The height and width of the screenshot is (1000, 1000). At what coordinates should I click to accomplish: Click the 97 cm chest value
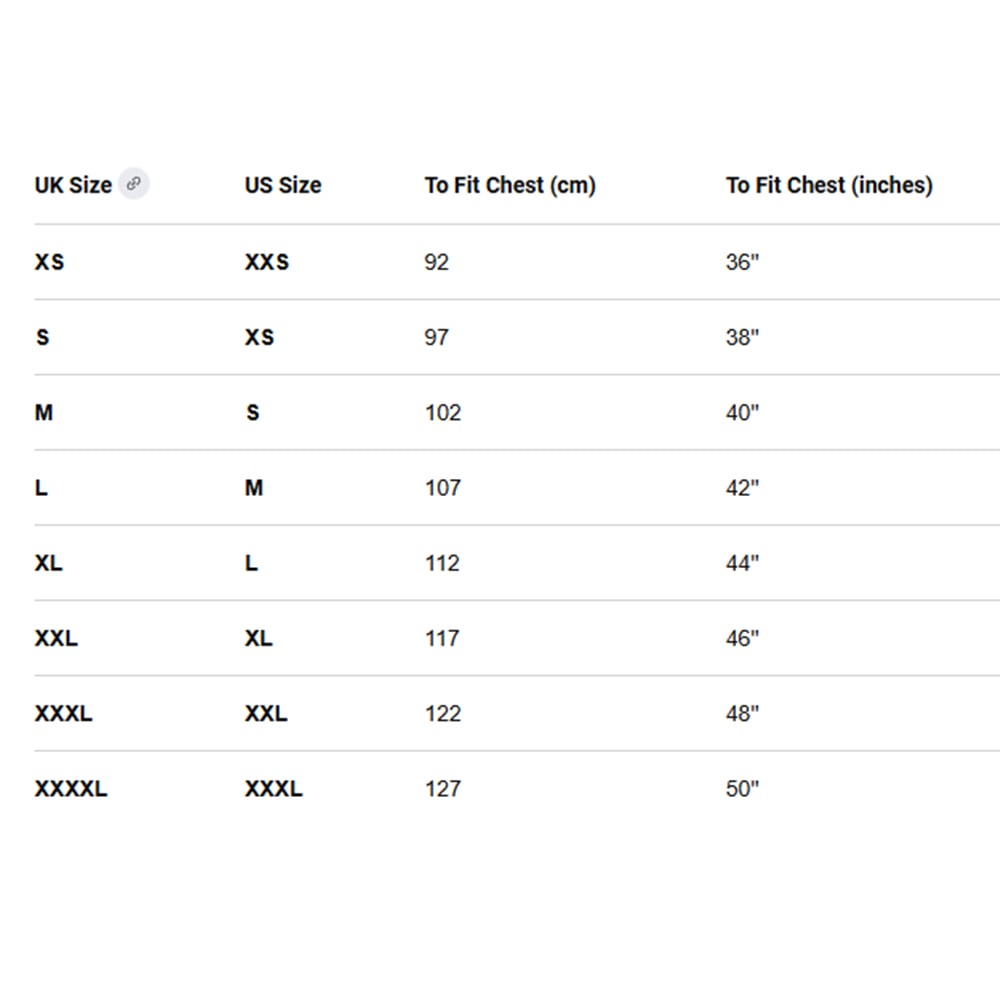tap(437, 337)
